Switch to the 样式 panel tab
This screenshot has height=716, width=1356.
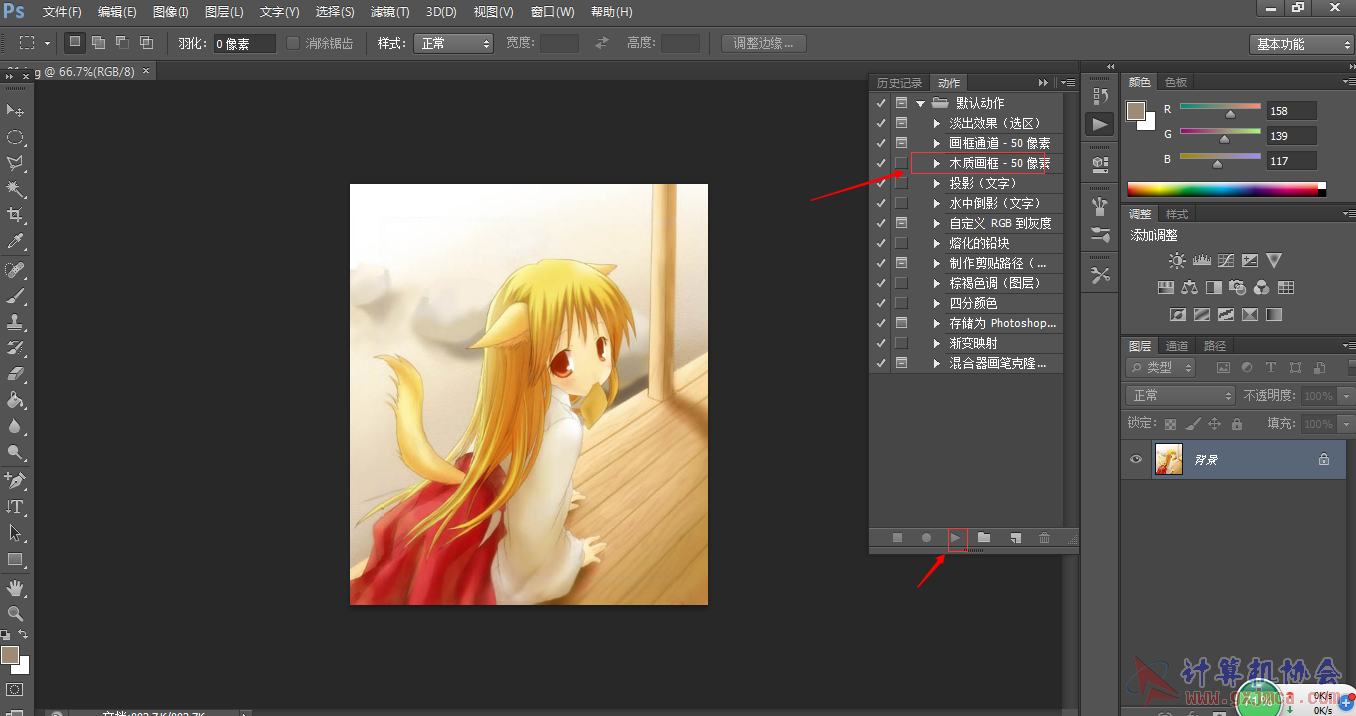pos(1177,214)
